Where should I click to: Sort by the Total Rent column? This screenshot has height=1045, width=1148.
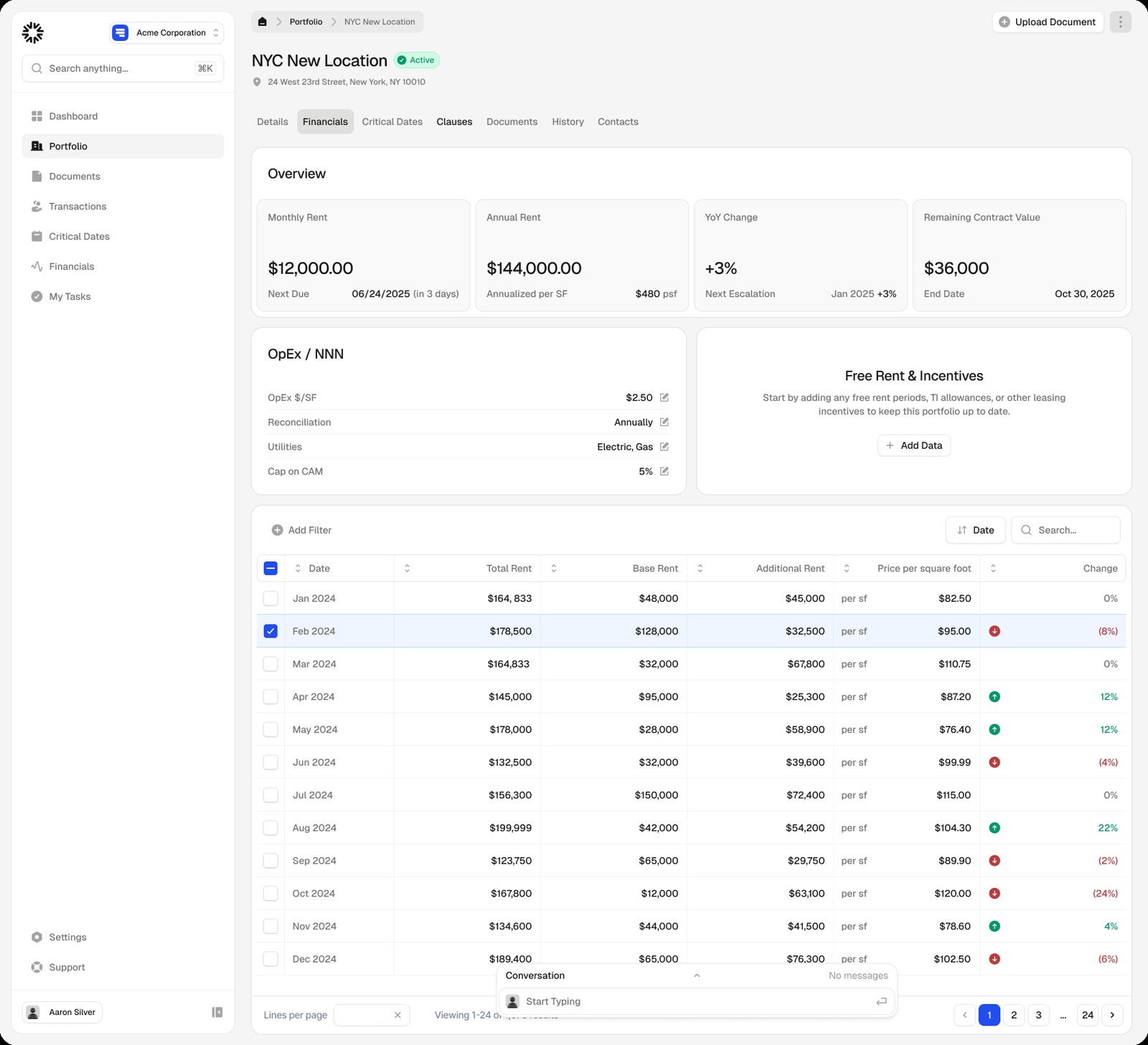[407, 568]
